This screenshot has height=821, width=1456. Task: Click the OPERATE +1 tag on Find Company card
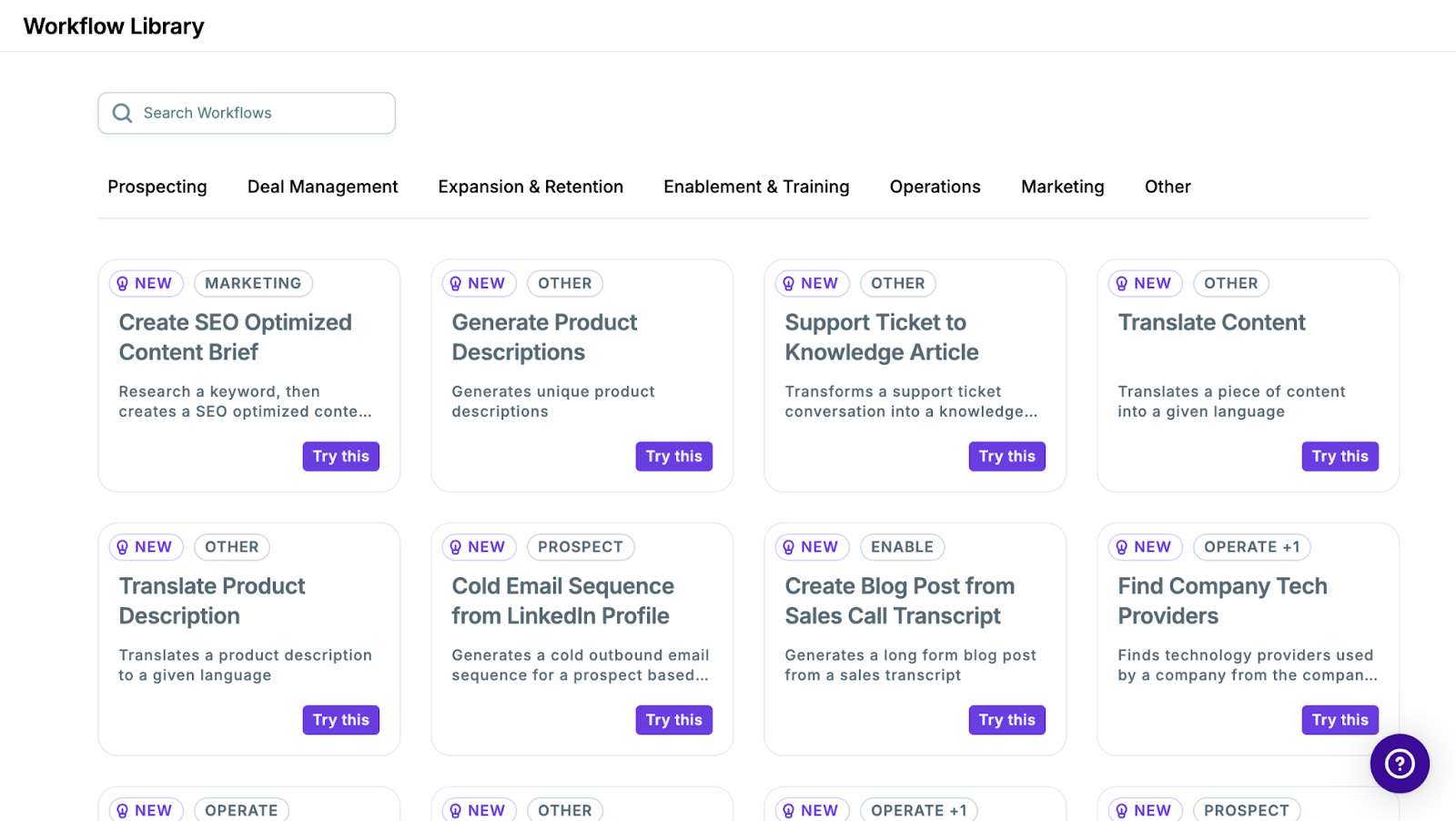(1251, 547)
